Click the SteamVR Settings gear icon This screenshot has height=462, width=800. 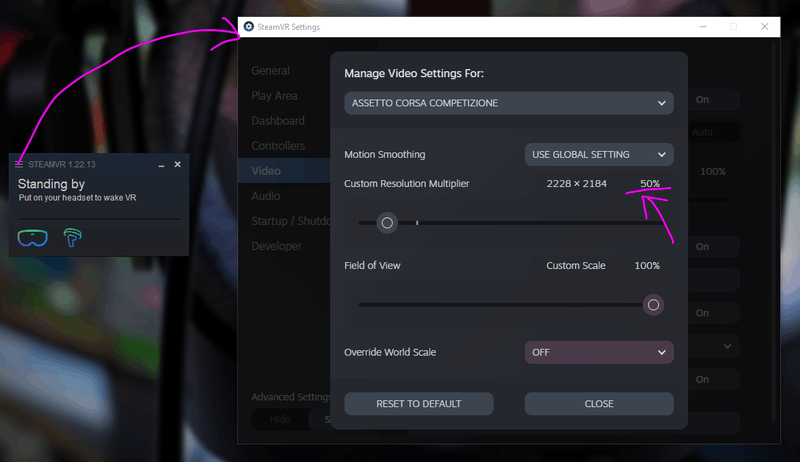click(x=248, y=27)
